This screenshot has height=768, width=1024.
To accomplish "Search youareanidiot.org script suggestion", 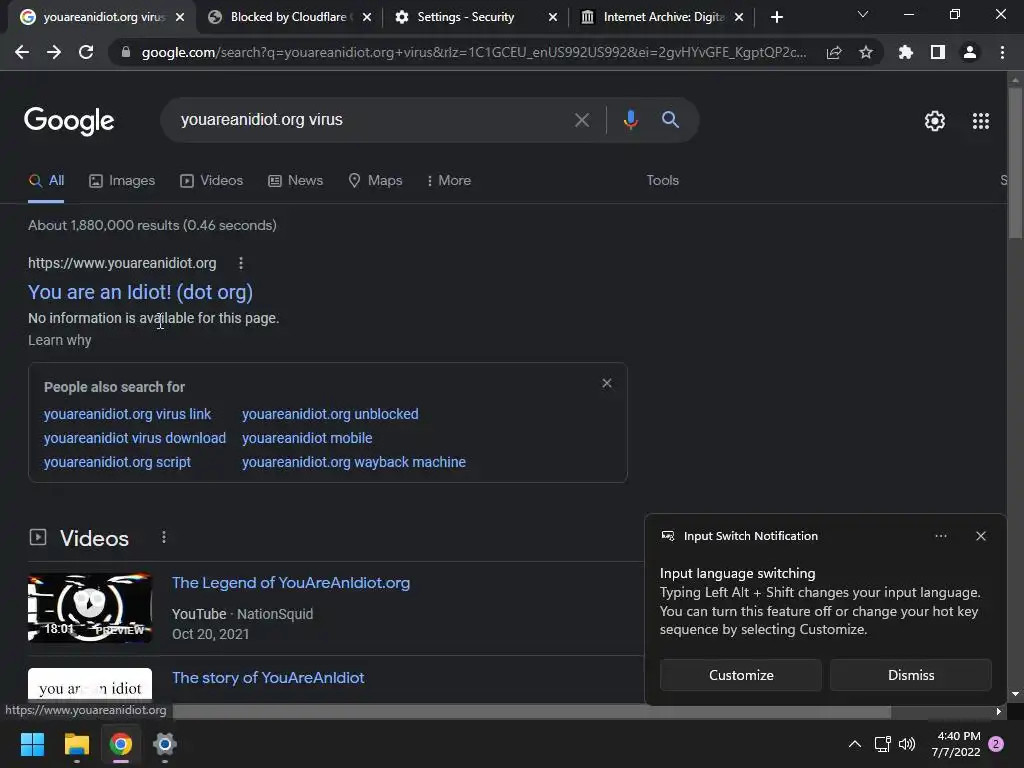I will (117, 462).
